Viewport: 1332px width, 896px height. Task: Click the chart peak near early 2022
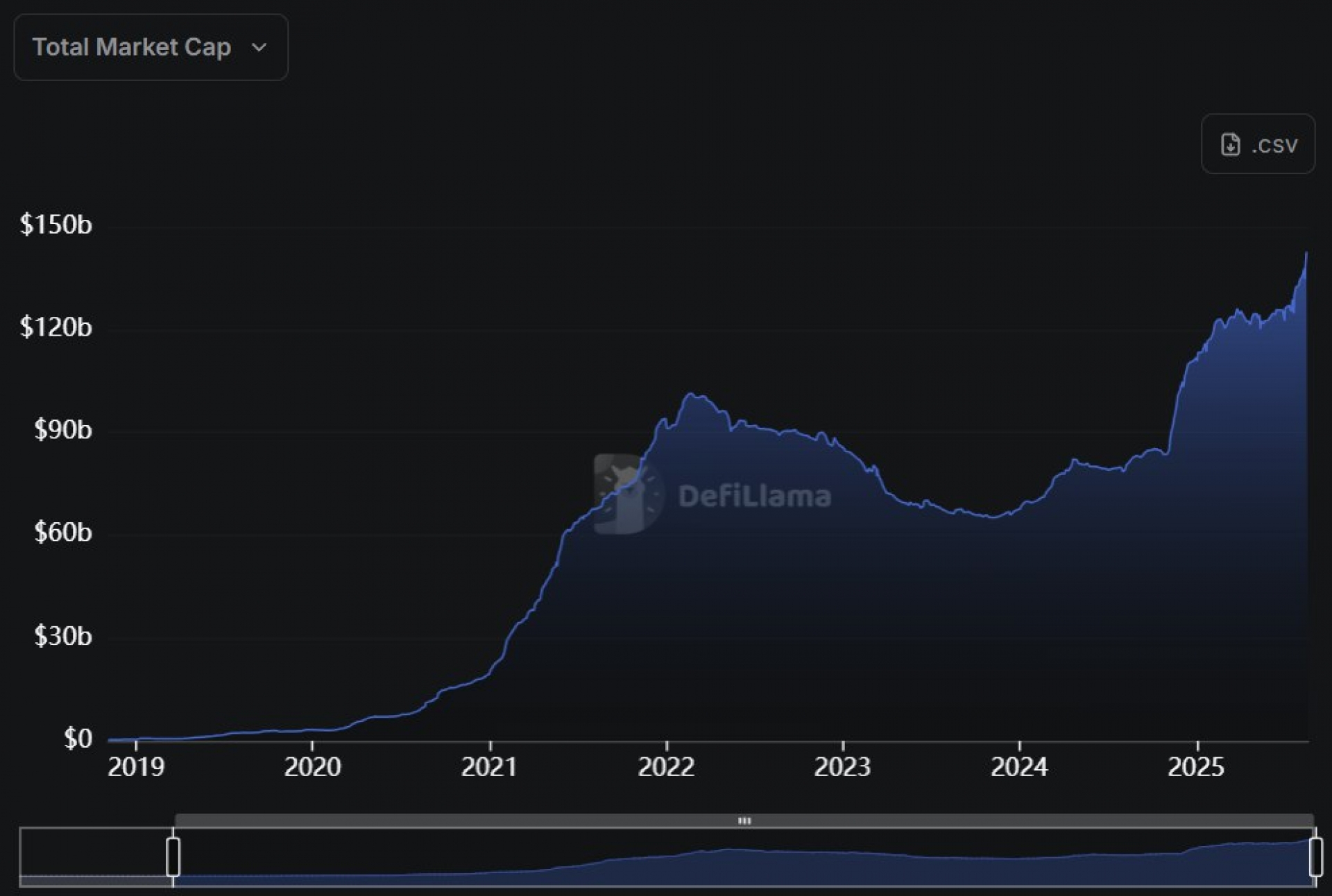coord(691,395)
